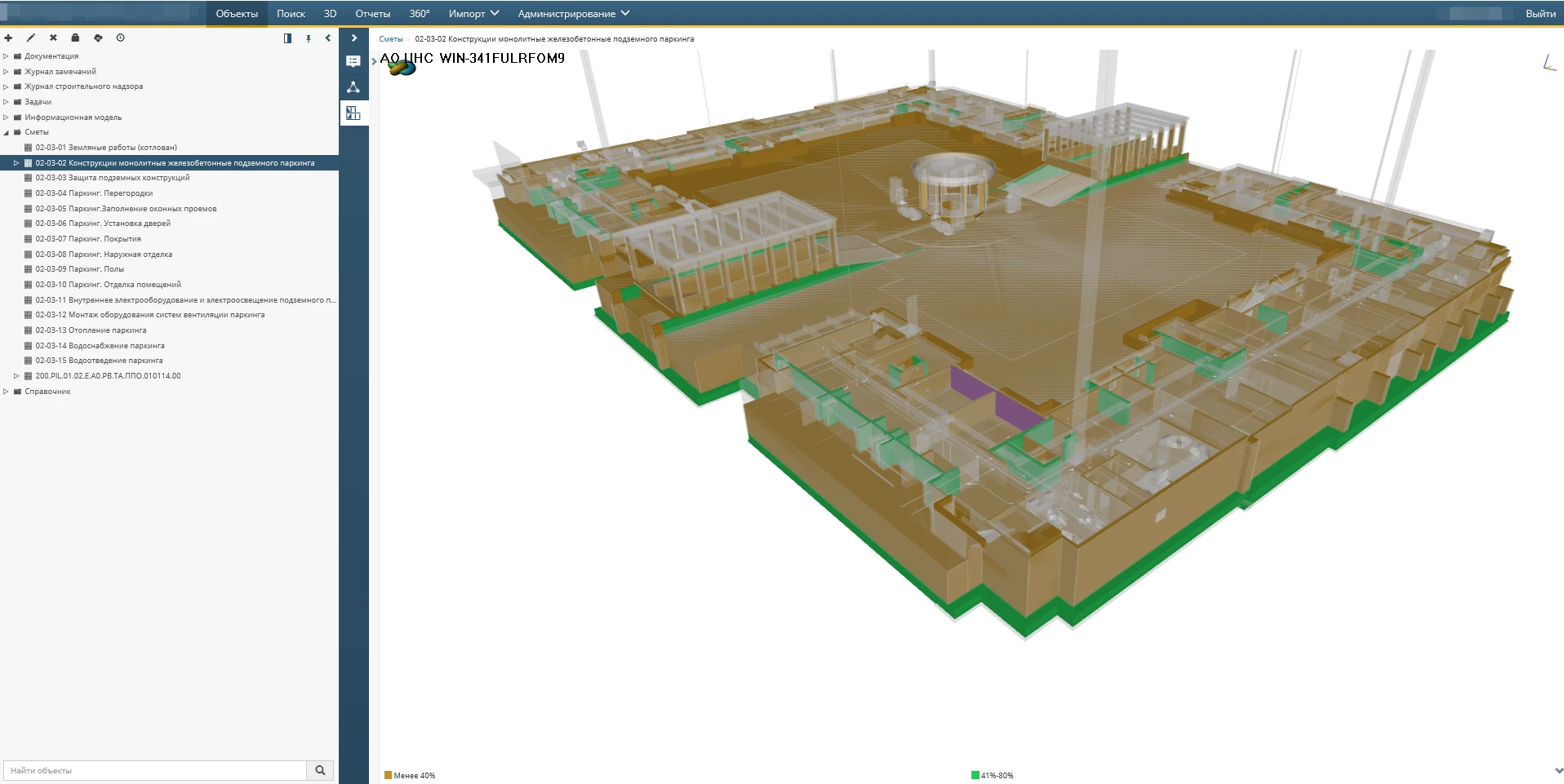Collapse the tree panel with left chevron

point(328,38)
